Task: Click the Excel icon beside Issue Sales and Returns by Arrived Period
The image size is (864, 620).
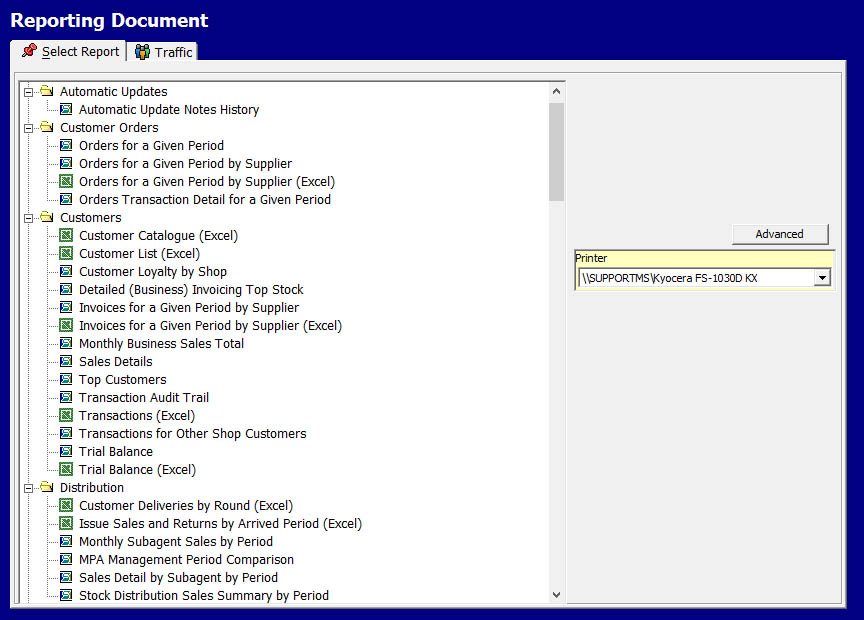Action: (x=66, y=524)
